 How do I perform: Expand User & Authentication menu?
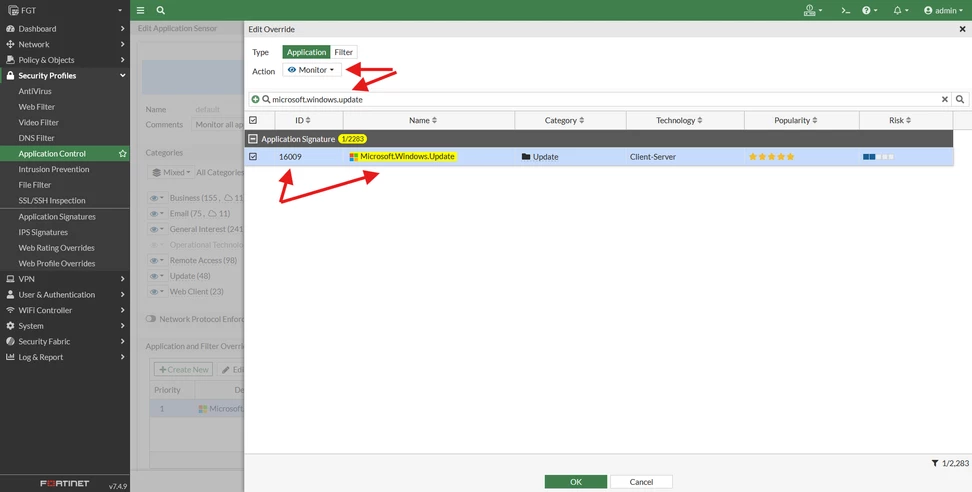64,295
